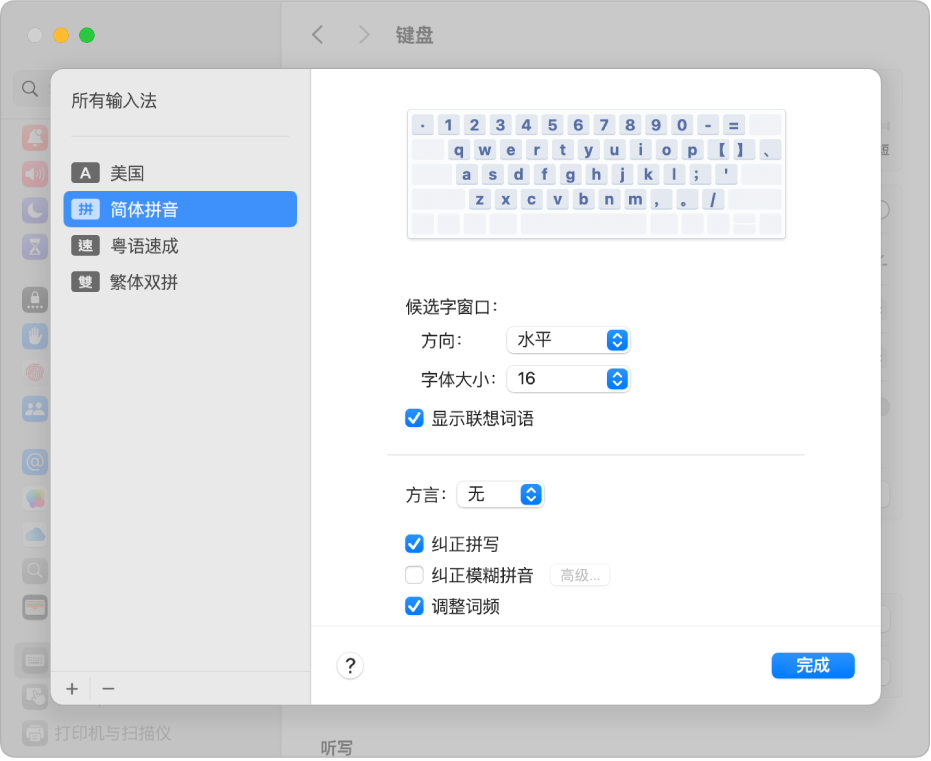Click the 候选字窗口 section label
This screenshot has width=931, height=761.
(451, 307)
